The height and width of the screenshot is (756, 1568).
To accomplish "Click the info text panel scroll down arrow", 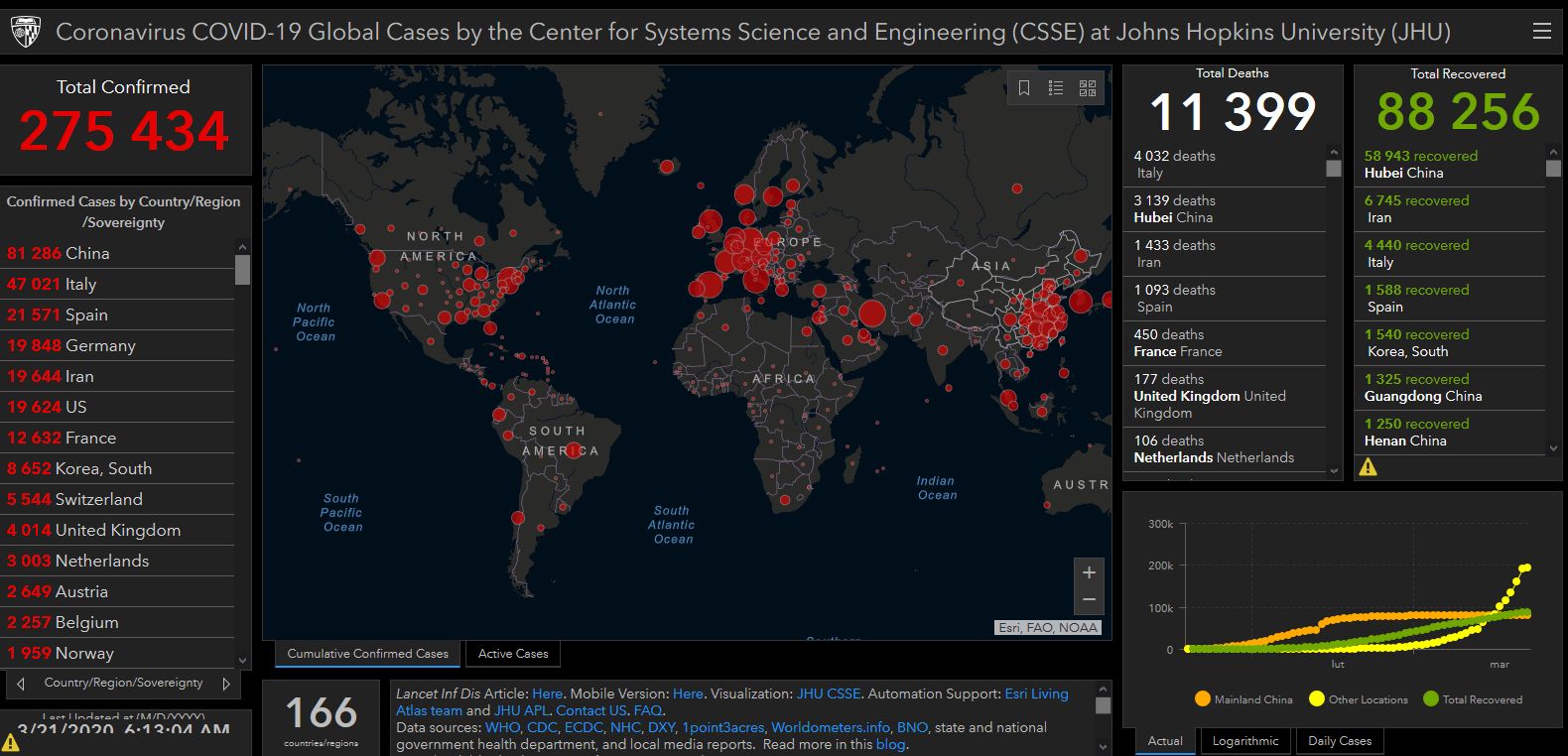I will click(x=1102, y=746).
